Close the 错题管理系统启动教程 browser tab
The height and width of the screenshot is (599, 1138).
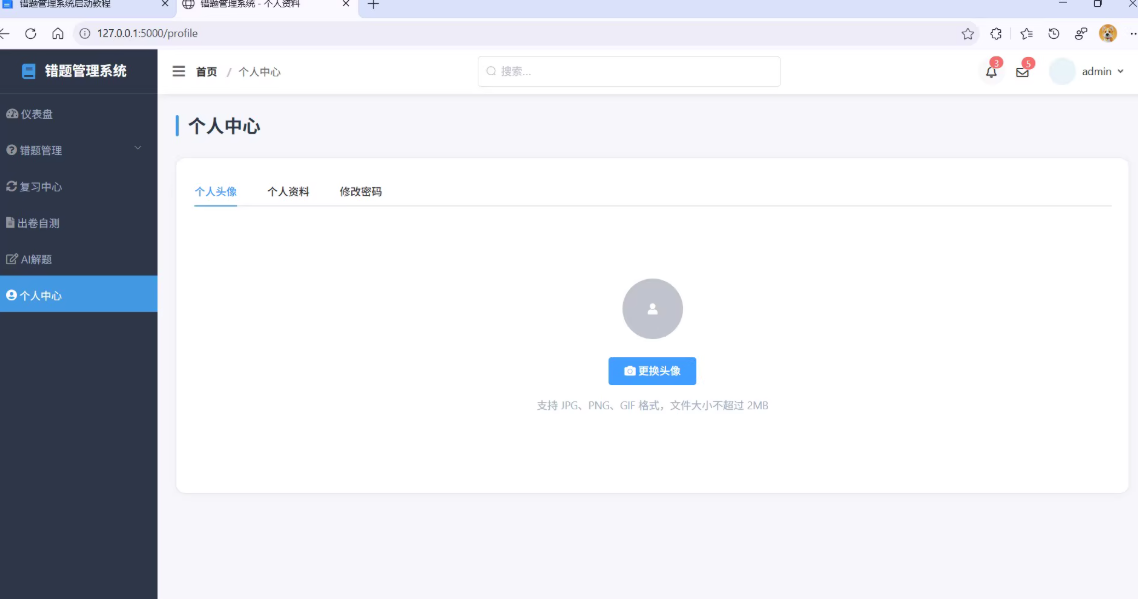(165, 4)
